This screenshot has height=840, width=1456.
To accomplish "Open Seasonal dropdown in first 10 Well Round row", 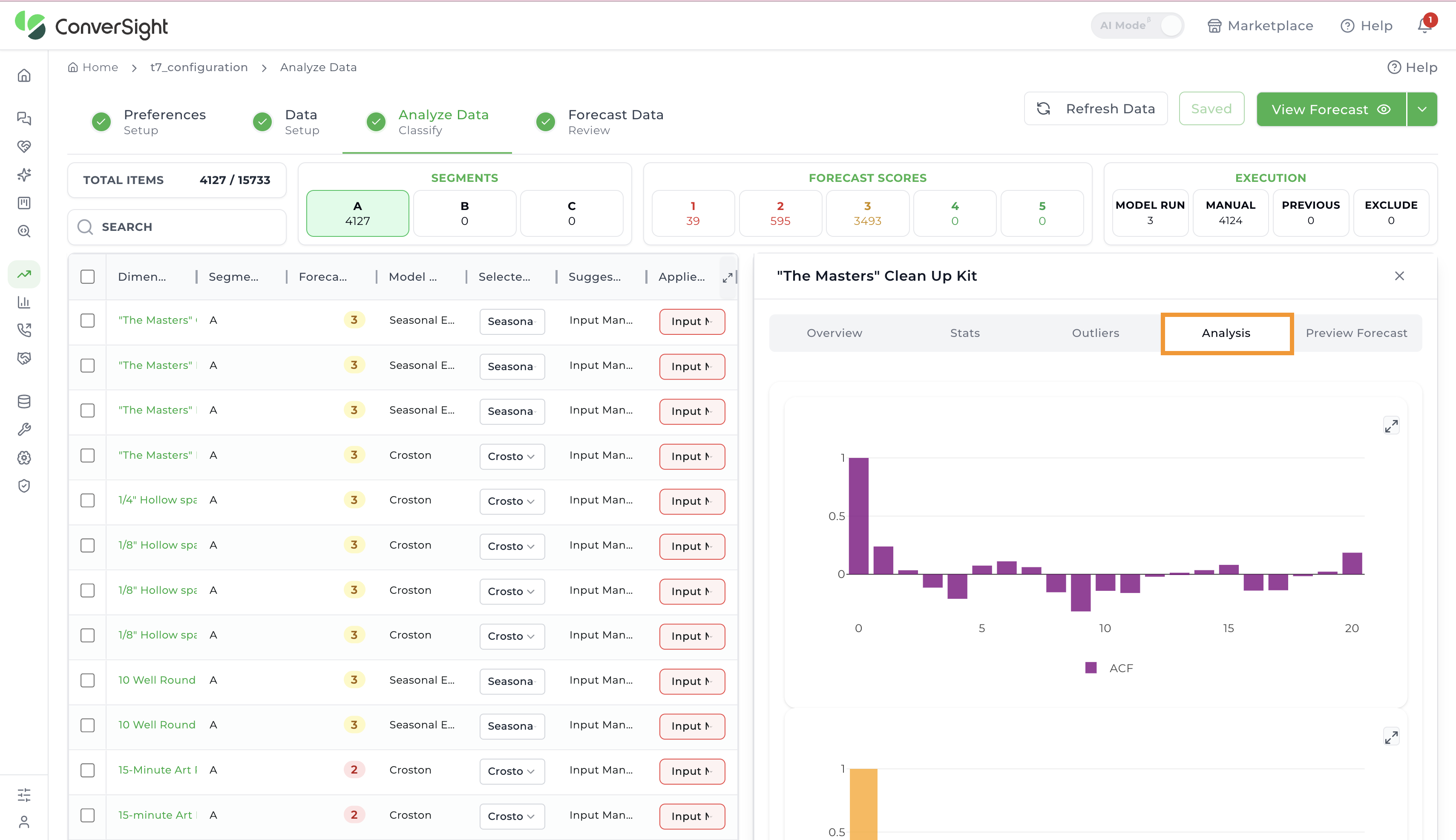I will pyautogui.click(x=512, y=682).
